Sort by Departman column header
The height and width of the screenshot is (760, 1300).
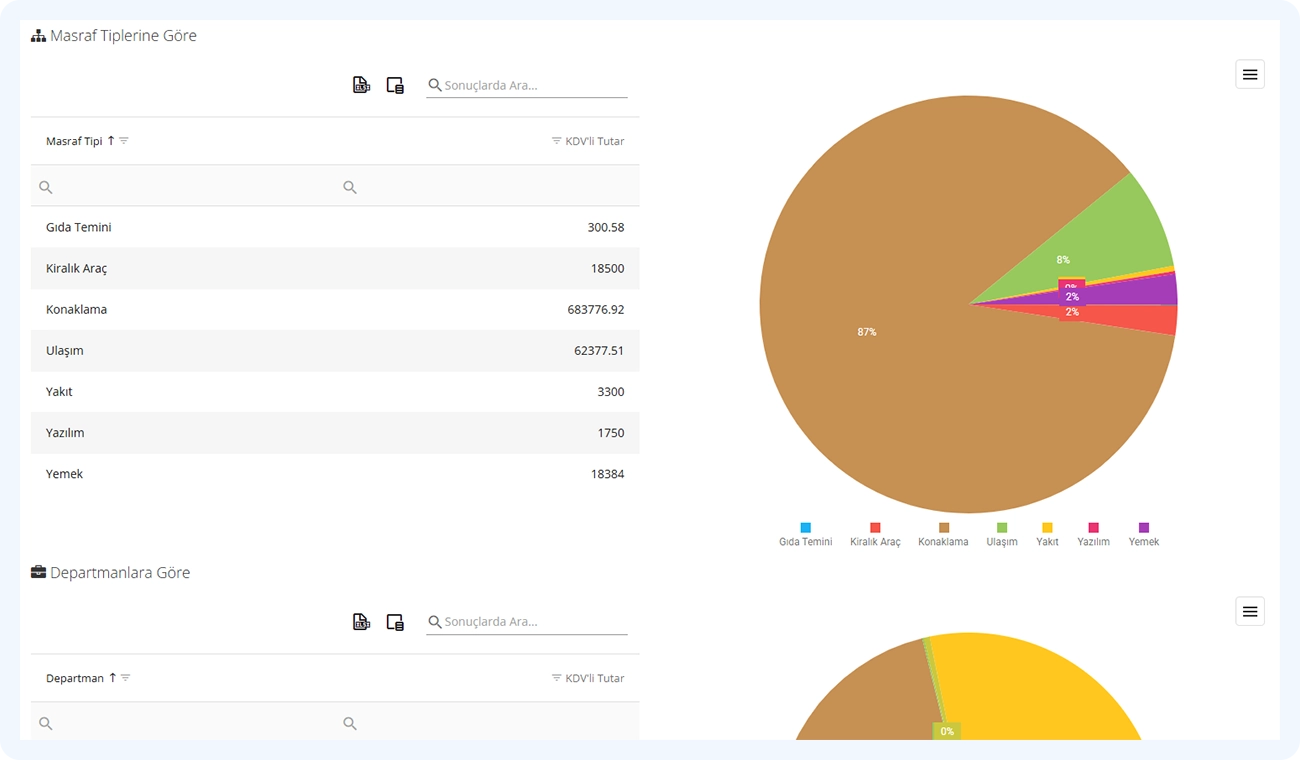[x=75, y=678]
